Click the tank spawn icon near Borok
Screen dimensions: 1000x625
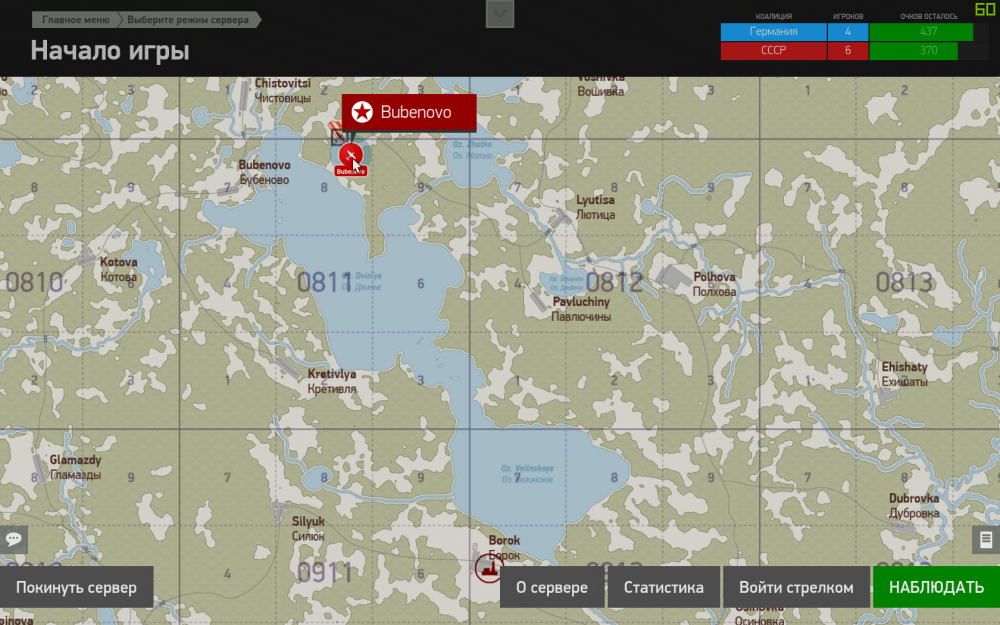(x=487, y=567)
